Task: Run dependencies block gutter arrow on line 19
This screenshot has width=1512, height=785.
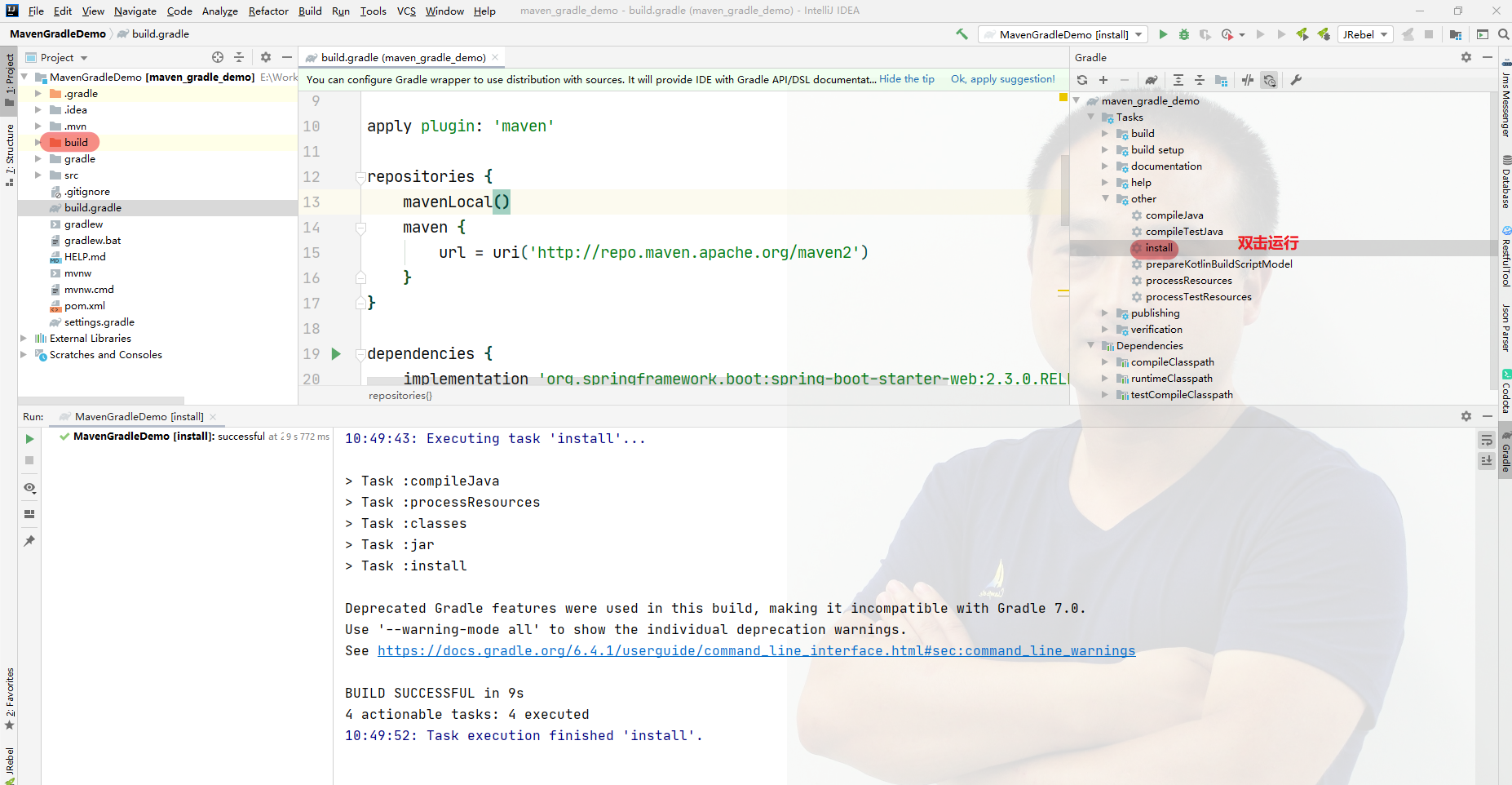Action: (x=336, y=354)
